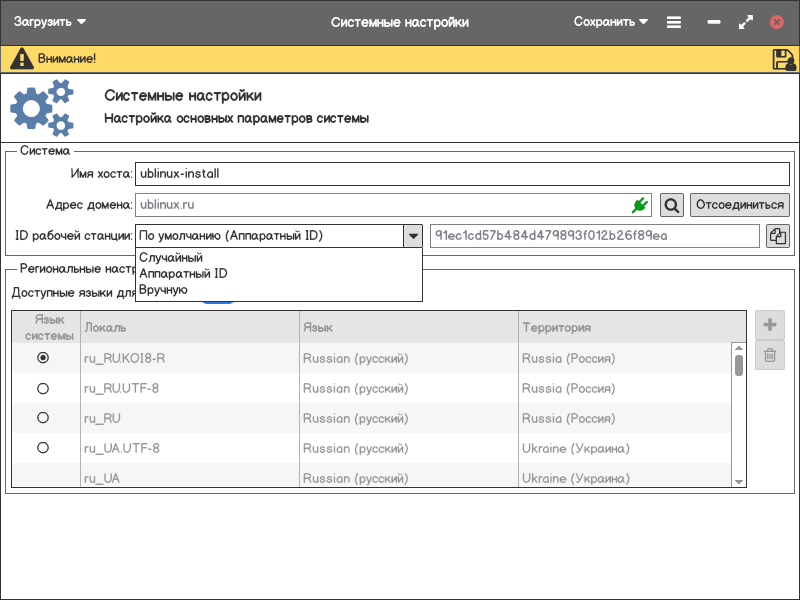Select Вручную option in the list
This screenshot has width=800, height=600.
pos(164,290)
